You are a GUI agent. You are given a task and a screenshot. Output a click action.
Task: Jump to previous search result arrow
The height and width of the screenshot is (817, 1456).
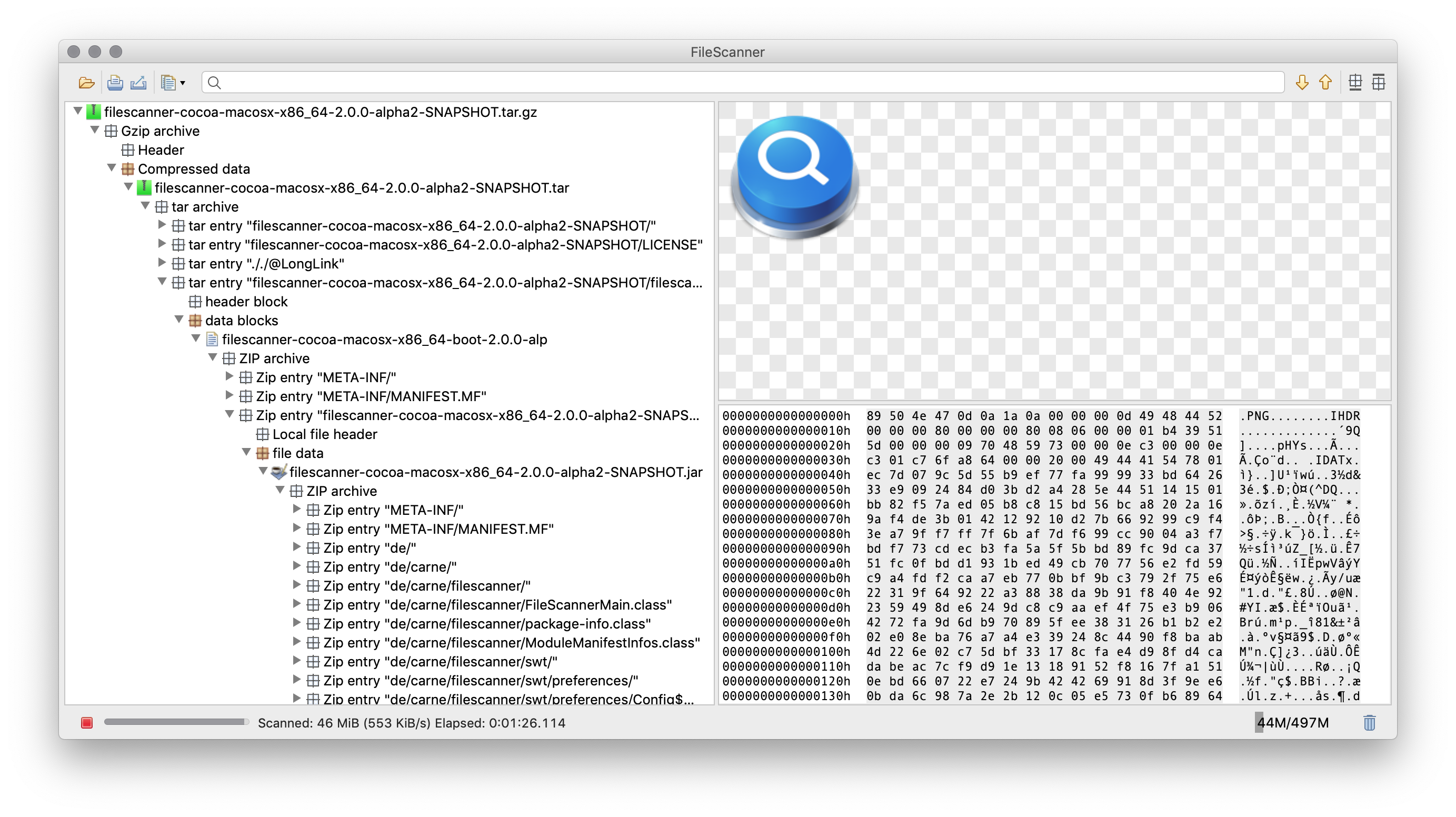[x=1325, y=83]
